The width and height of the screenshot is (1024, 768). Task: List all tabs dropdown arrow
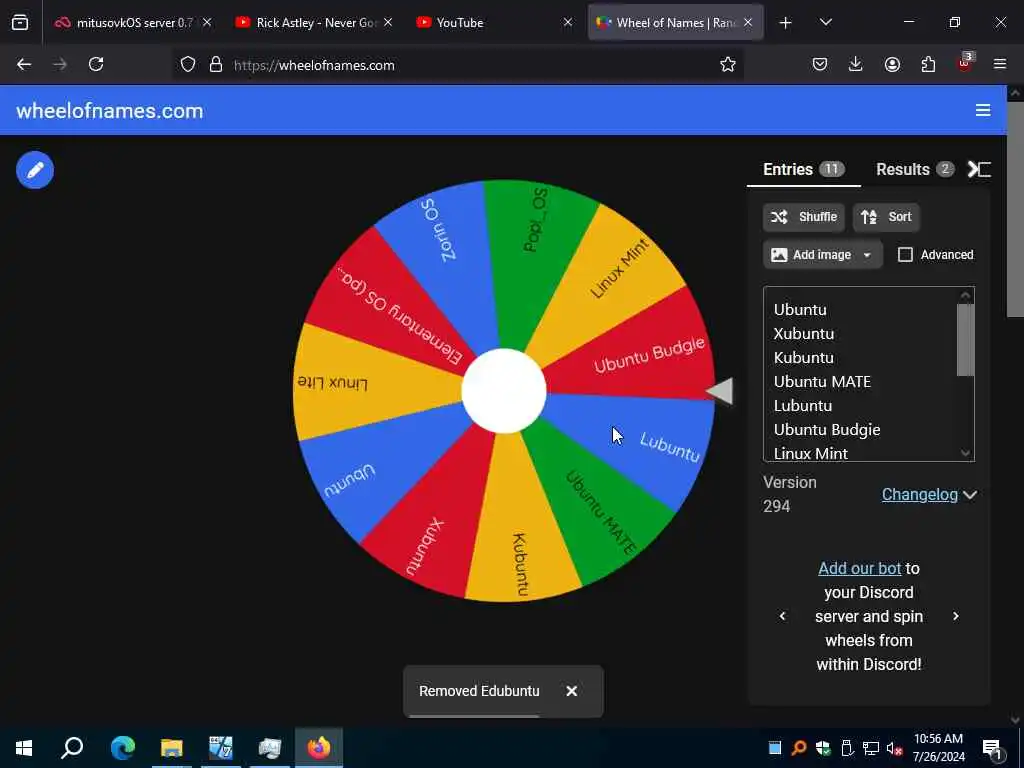[825, 22]
